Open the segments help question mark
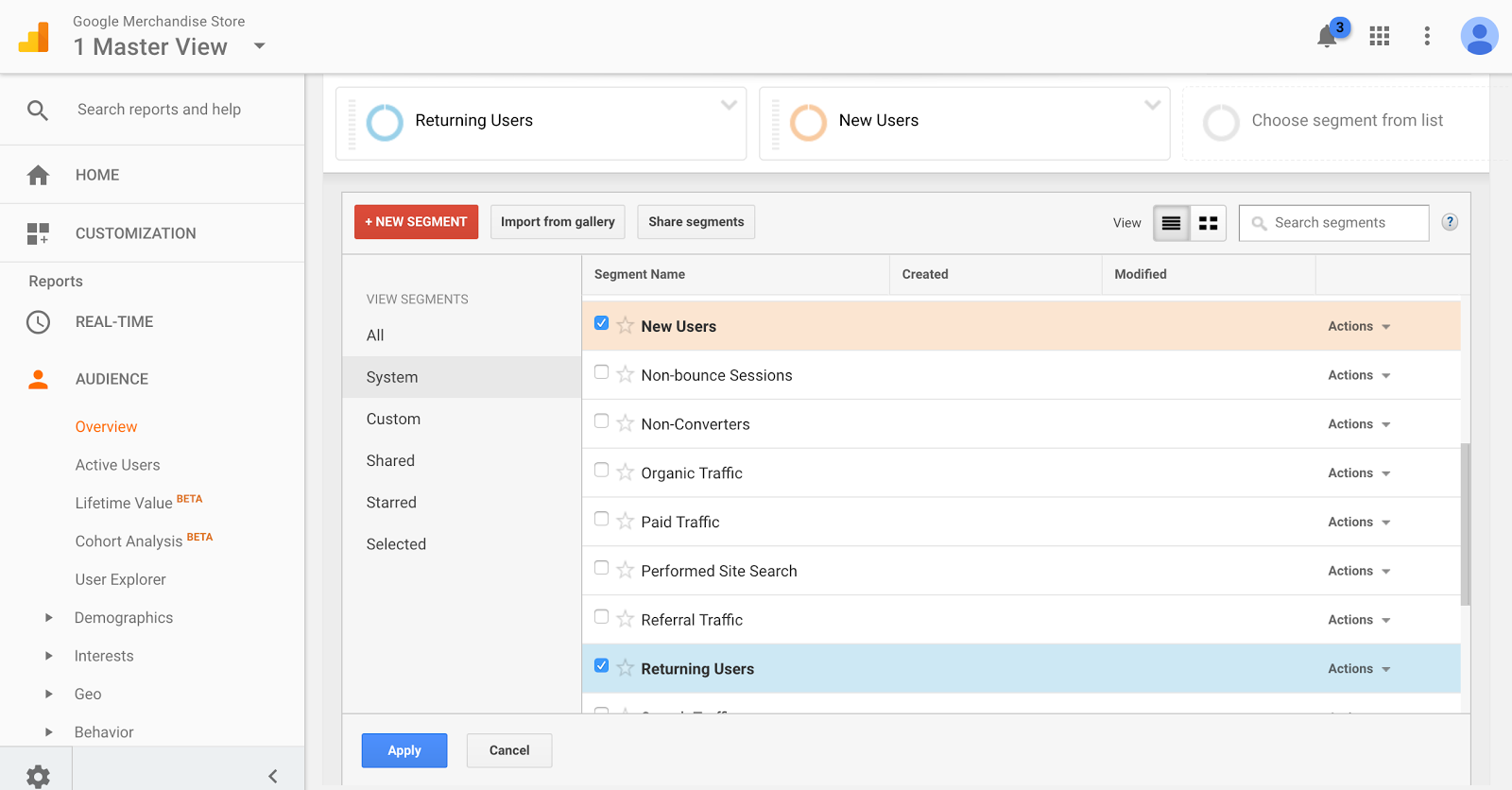This screenshot has width=1512, height=790. pyautogui.click(x=1450, y=222)
